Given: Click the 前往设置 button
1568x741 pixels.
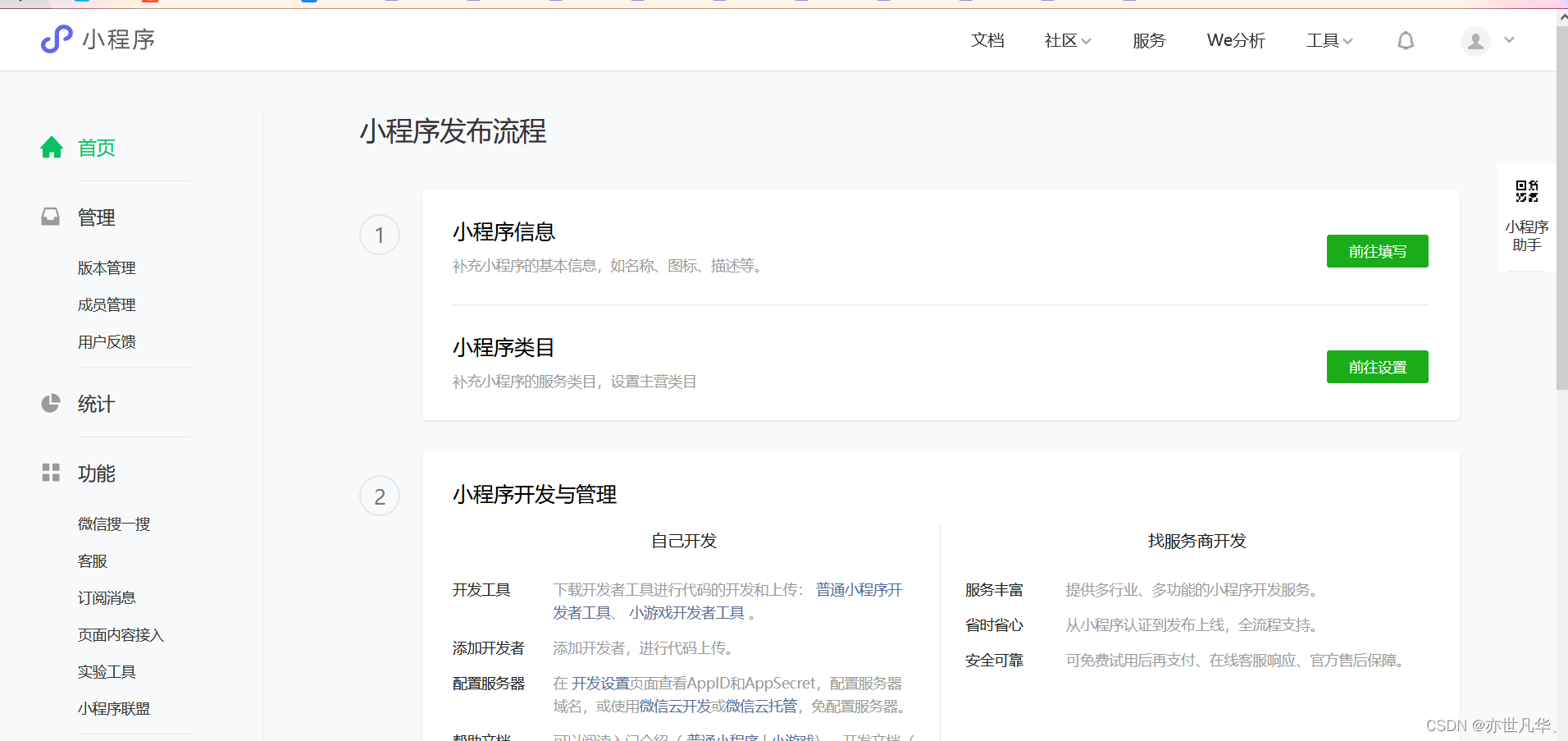Looking at the screenshot, I should click(1378, 367).
